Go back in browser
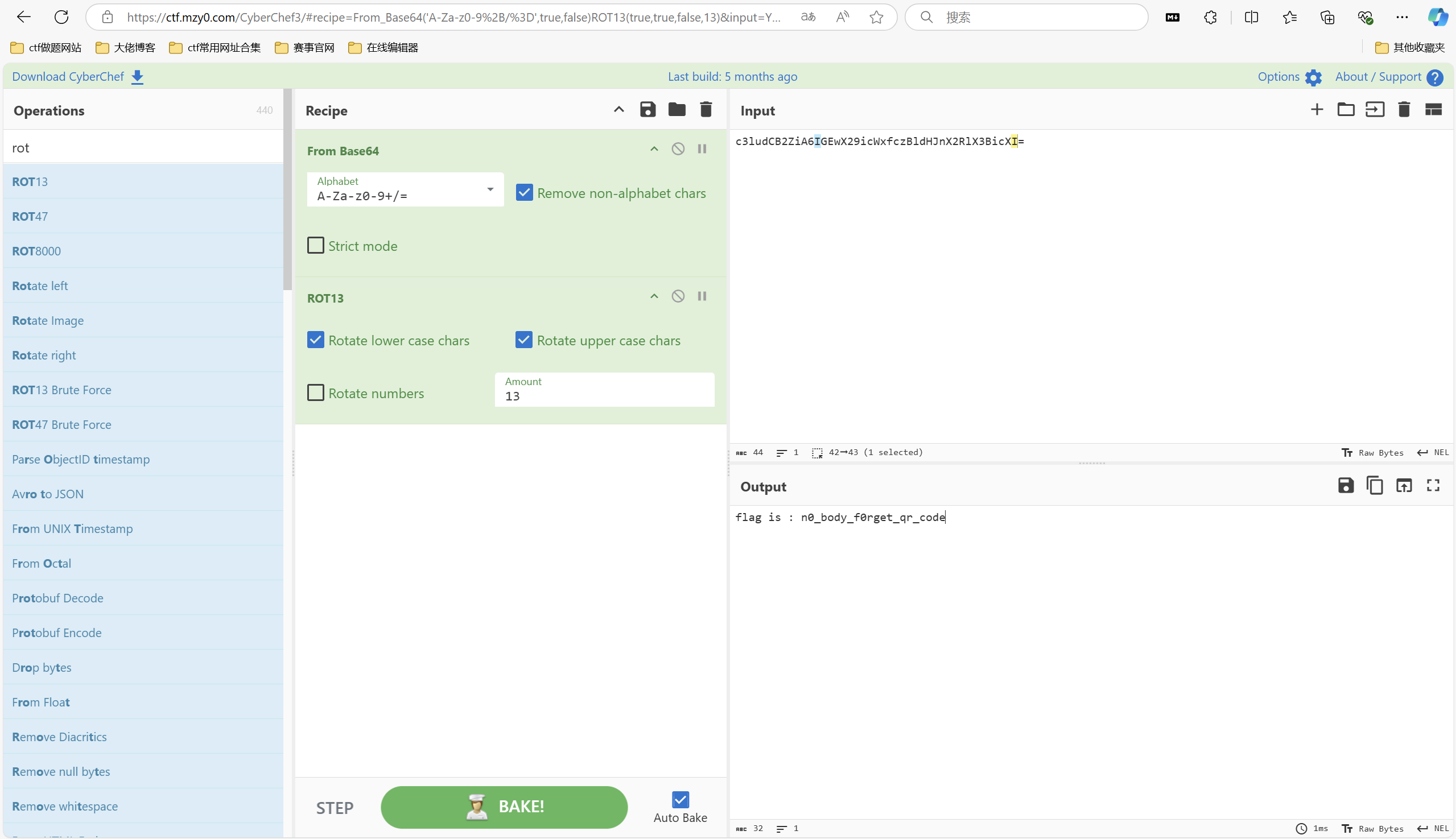 (x=24, y=16)
